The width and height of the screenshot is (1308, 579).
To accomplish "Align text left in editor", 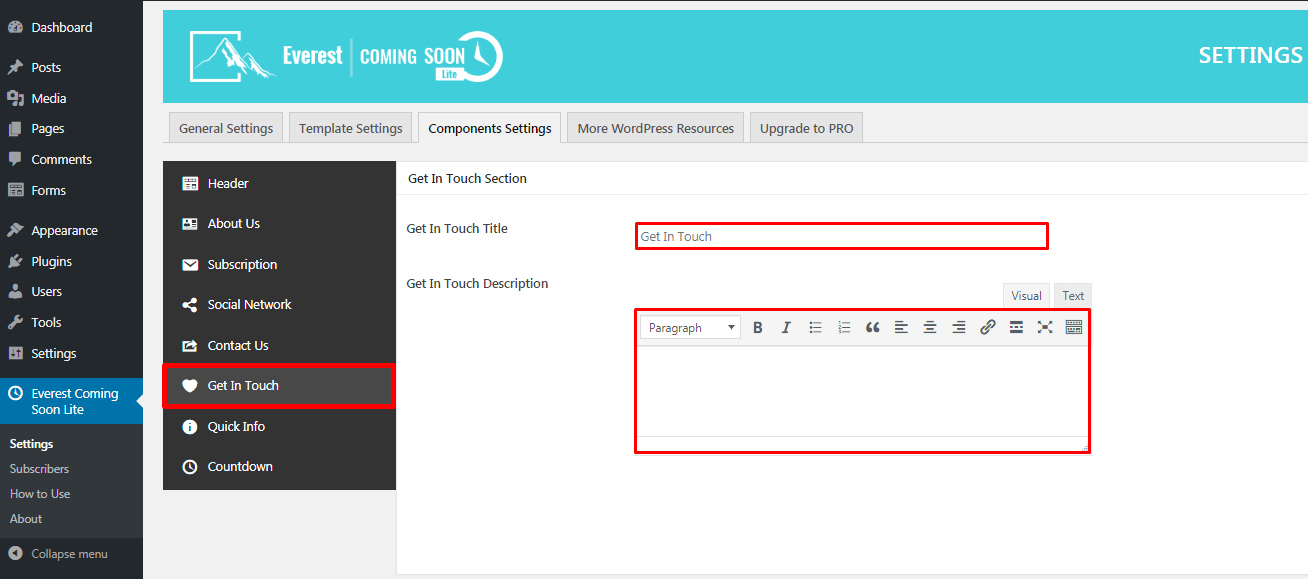I will (x=901, y=327).
